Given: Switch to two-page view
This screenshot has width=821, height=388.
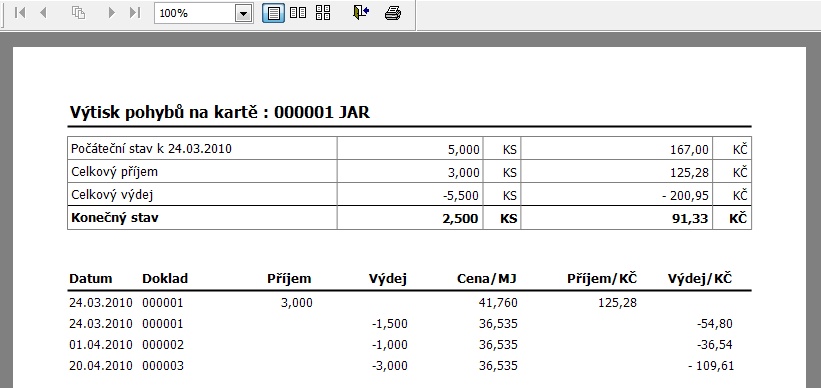Looking at the screenshot, I should tap(298, 13).
